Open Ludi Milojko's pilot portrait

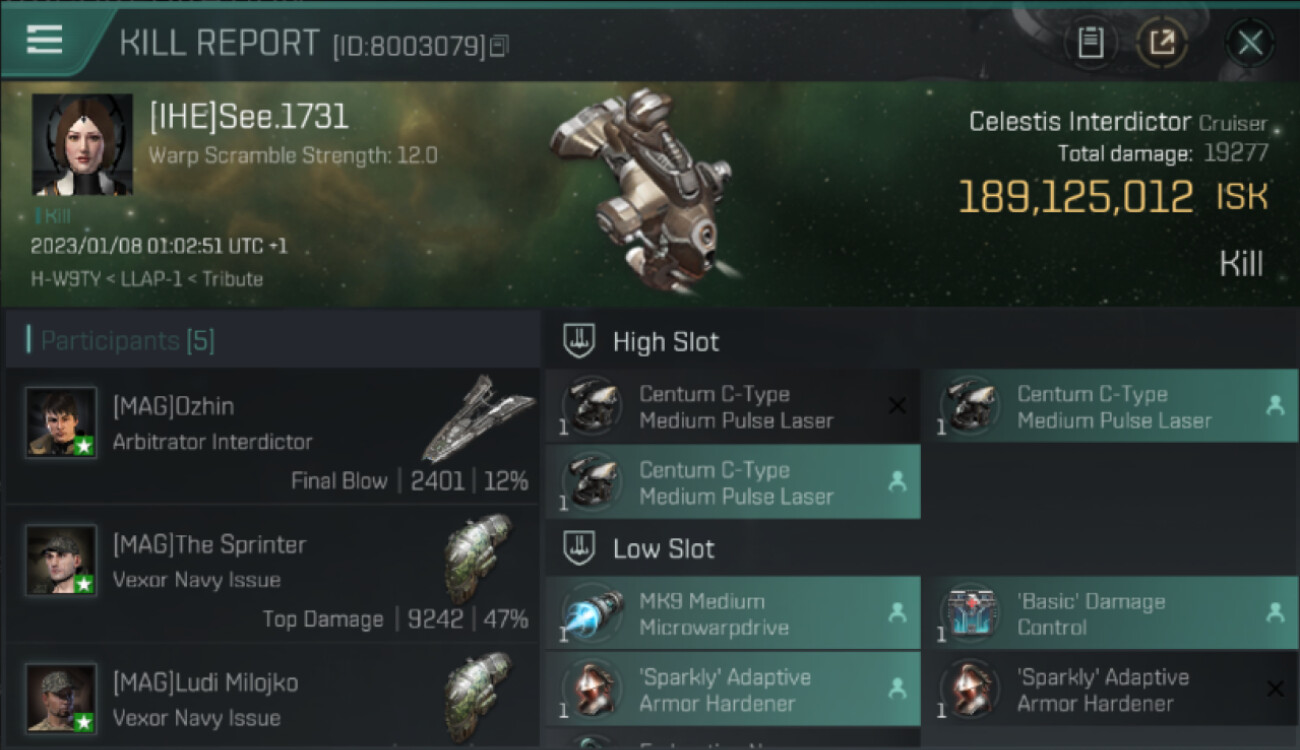[x=61, y=698]
